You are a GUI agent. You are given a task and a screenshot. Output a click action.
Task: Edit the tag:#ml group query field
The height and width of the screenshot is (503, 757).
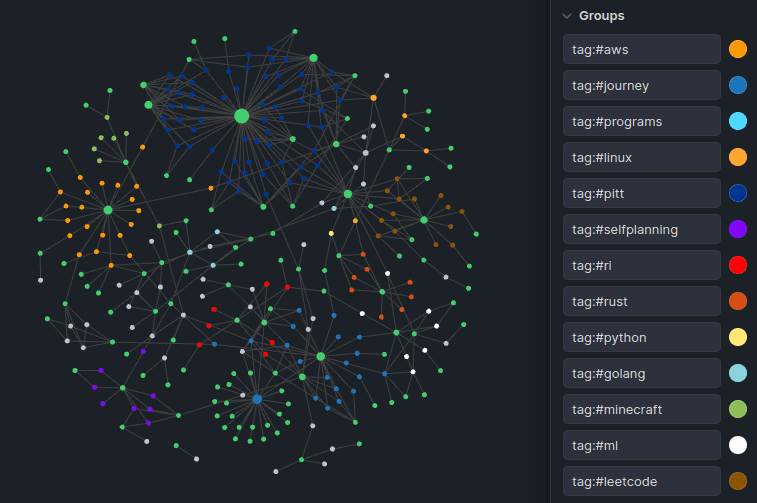[642, 445]
